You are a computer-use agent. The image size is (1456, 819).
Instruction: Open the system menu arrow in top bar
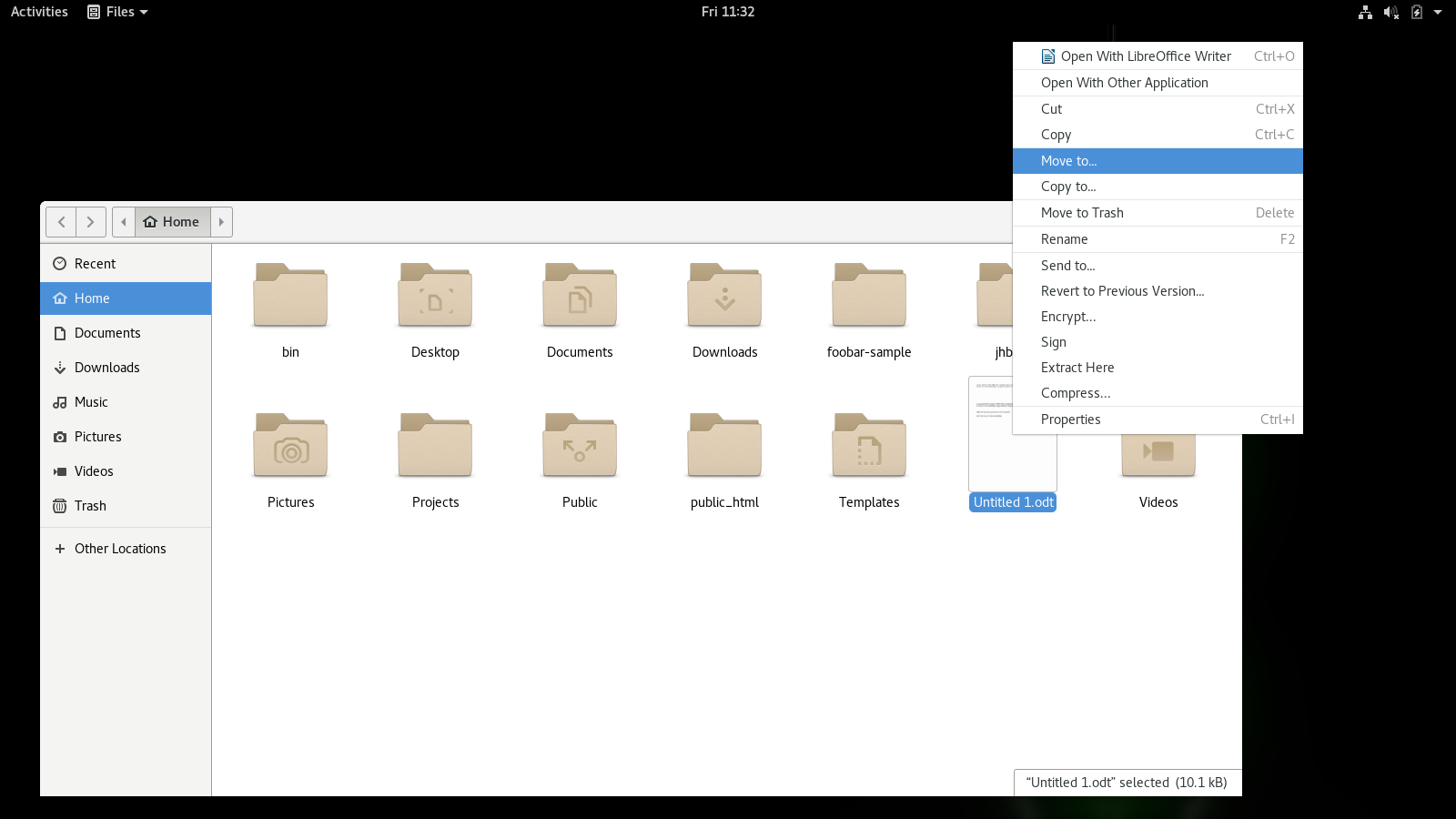[x=1438, y=12]
